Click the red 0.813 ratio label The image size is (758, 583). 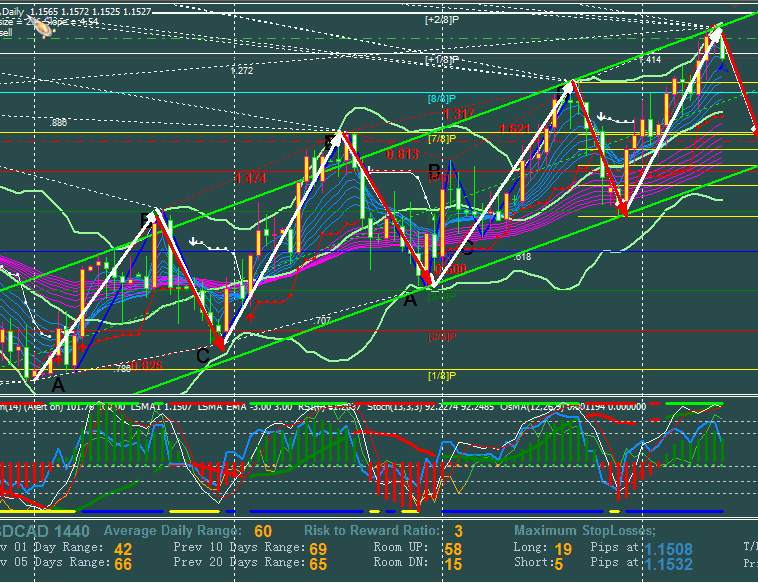(402, 154)
